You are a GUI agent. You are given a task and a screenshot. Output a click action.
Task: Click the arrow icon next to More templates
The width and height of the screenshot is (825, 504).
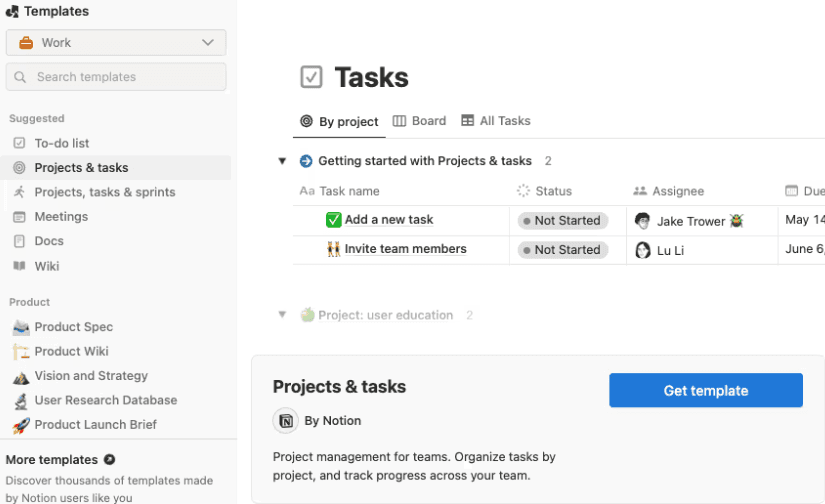109,460
